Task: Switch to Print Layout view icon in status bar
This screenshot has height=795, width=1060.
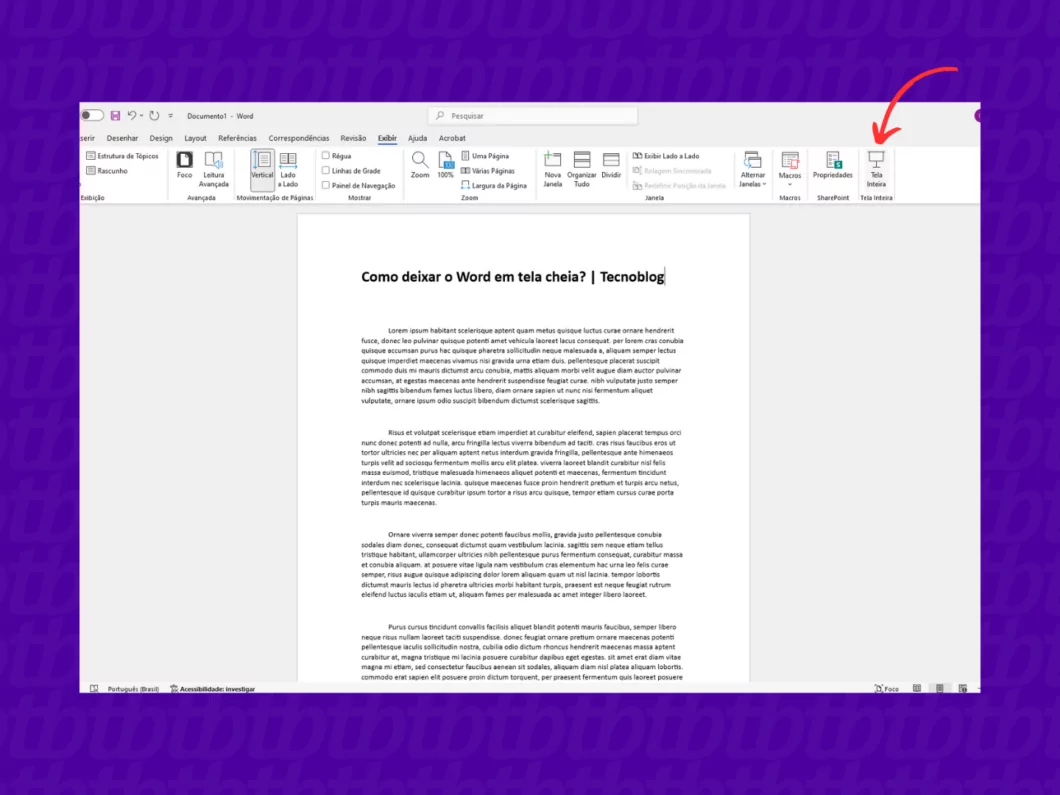Action: pyautogui.click(x=940, y=689)
